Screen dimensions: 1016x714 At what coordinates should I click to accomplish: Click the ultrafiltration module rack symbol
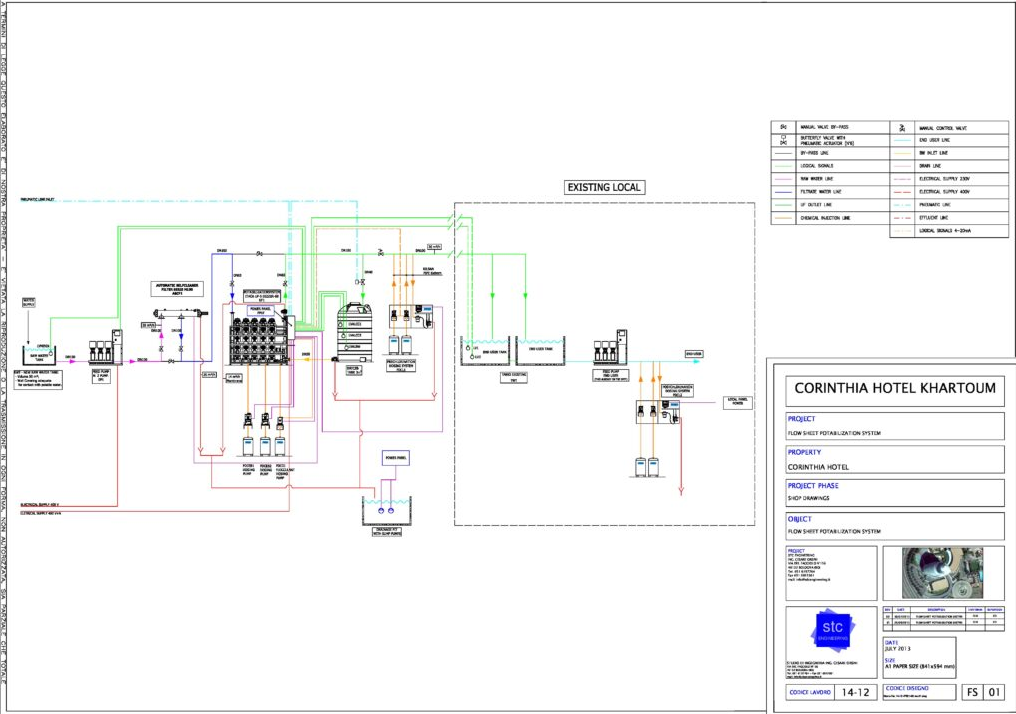260,341
